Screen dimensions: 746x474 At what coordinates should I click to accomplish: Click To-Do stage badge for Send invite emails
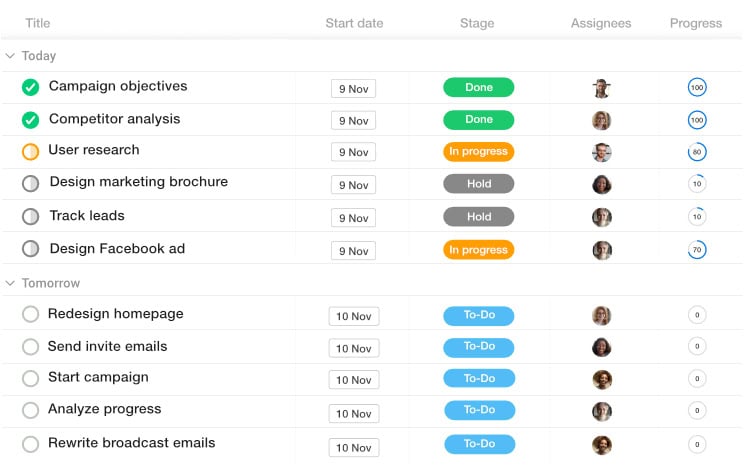click(x=479, y=347)
